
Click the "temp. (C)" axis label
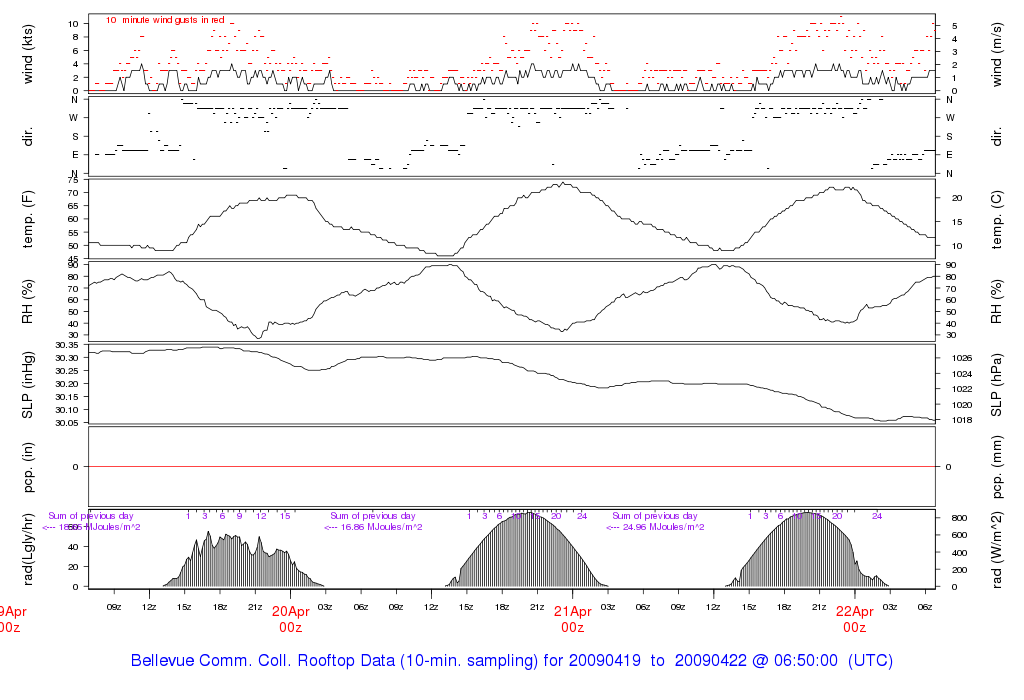tap(997, 219)
